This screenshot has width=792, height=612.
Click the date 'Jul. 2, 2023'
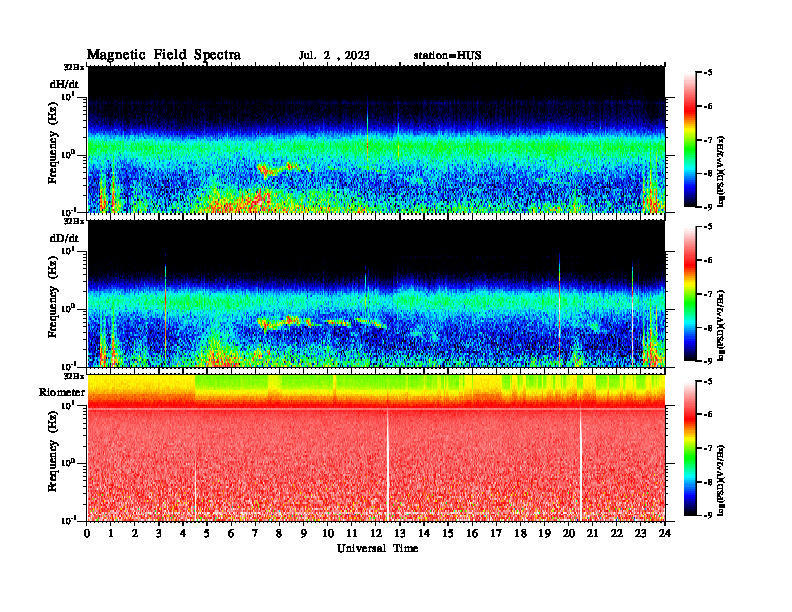pyautogui.click(x=334, y=56)
